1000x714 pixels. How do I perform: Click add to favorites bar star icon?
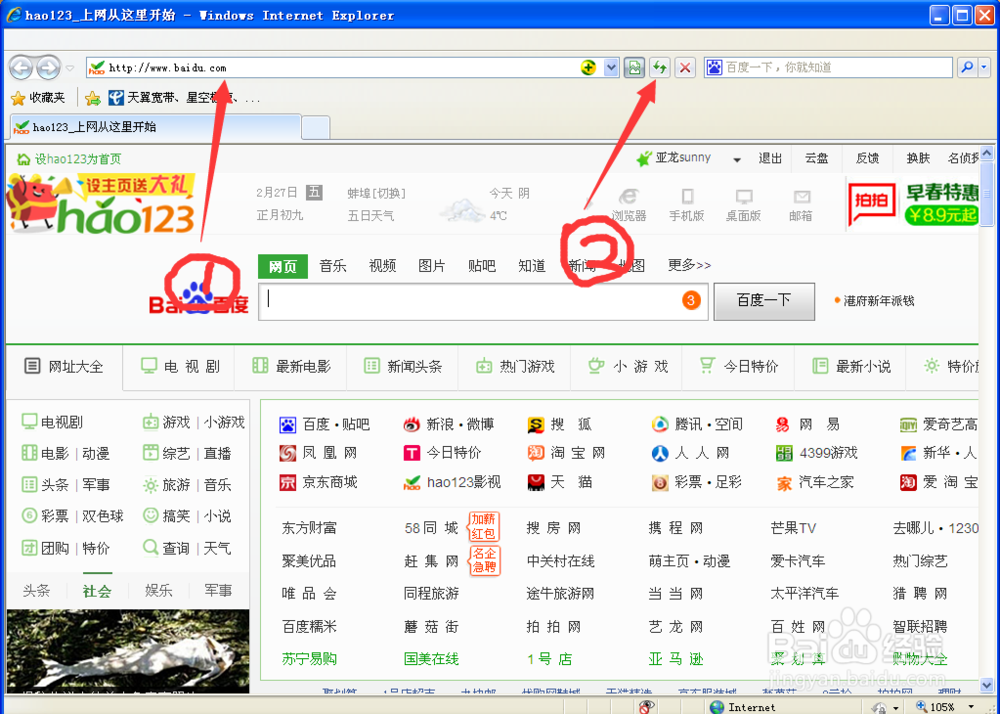point(92,98)
